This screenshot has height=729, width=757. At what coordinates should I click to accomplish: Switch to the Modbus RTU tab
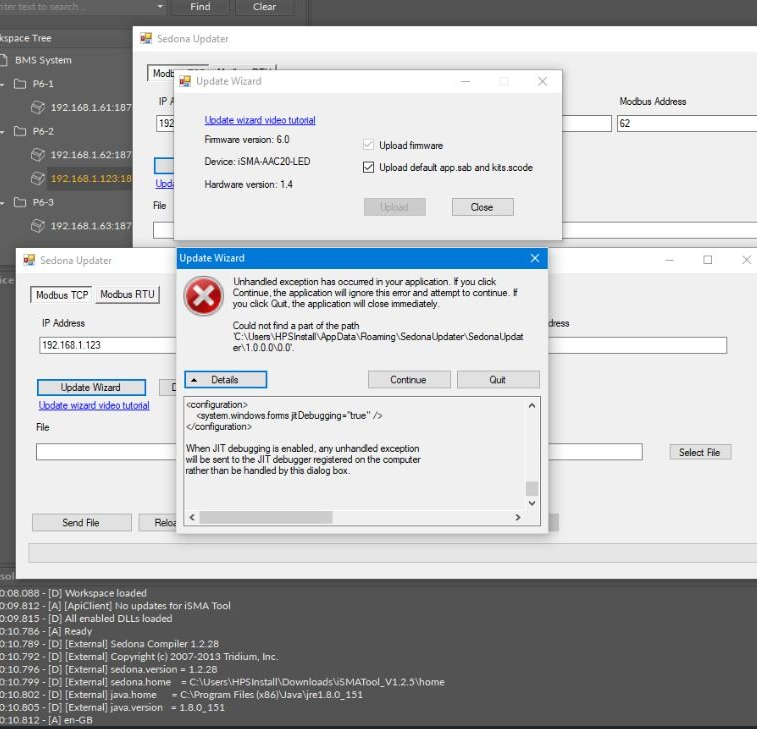[128, 295]
